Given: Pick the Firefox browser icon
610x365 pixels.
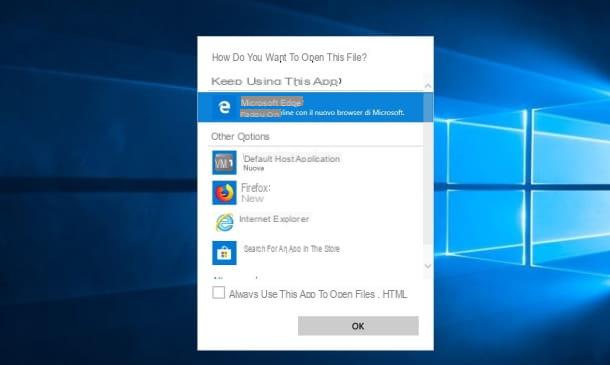Looking at the screenshot, I should tap(224, 193).
